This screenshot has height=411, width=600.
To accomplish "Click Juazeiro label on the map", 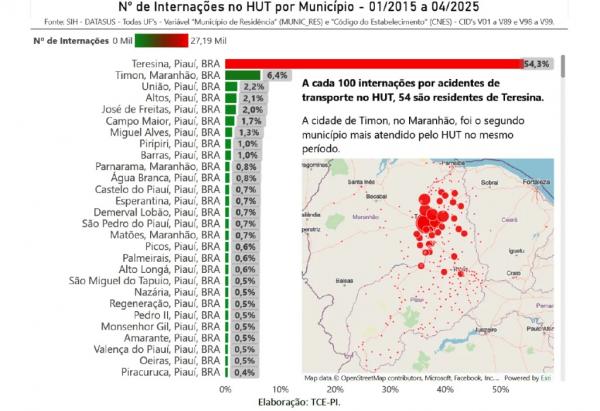I will (486, 329).
